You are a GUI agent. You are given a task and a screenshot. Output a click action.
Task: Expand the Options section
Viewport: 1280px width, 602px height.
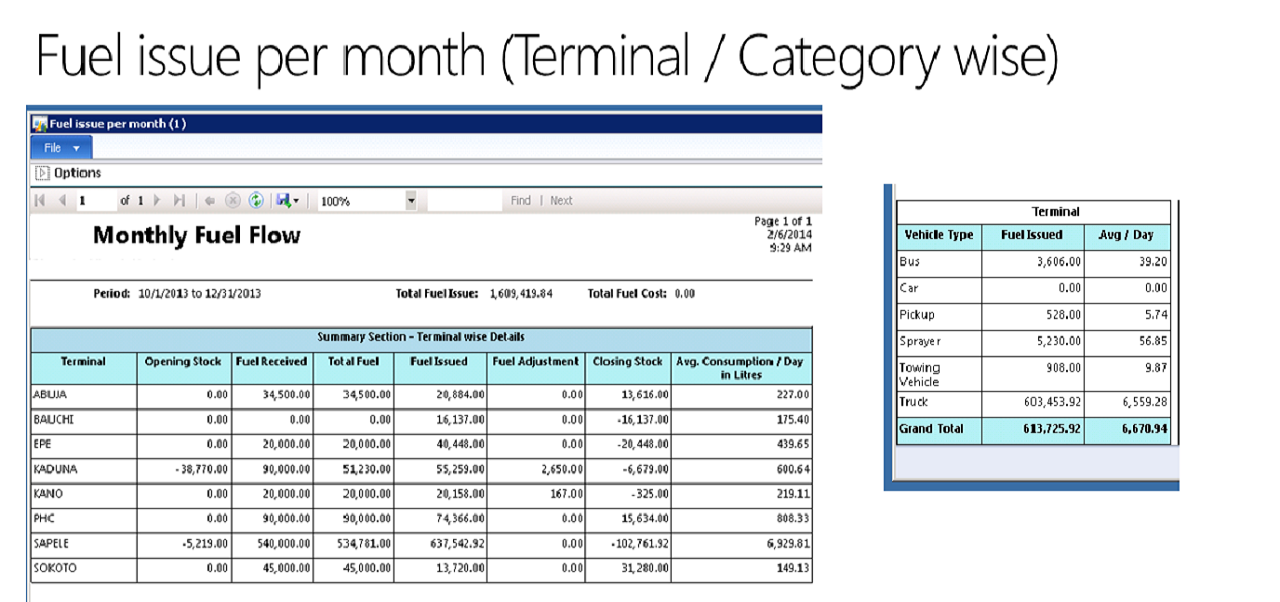coord(43,173)
